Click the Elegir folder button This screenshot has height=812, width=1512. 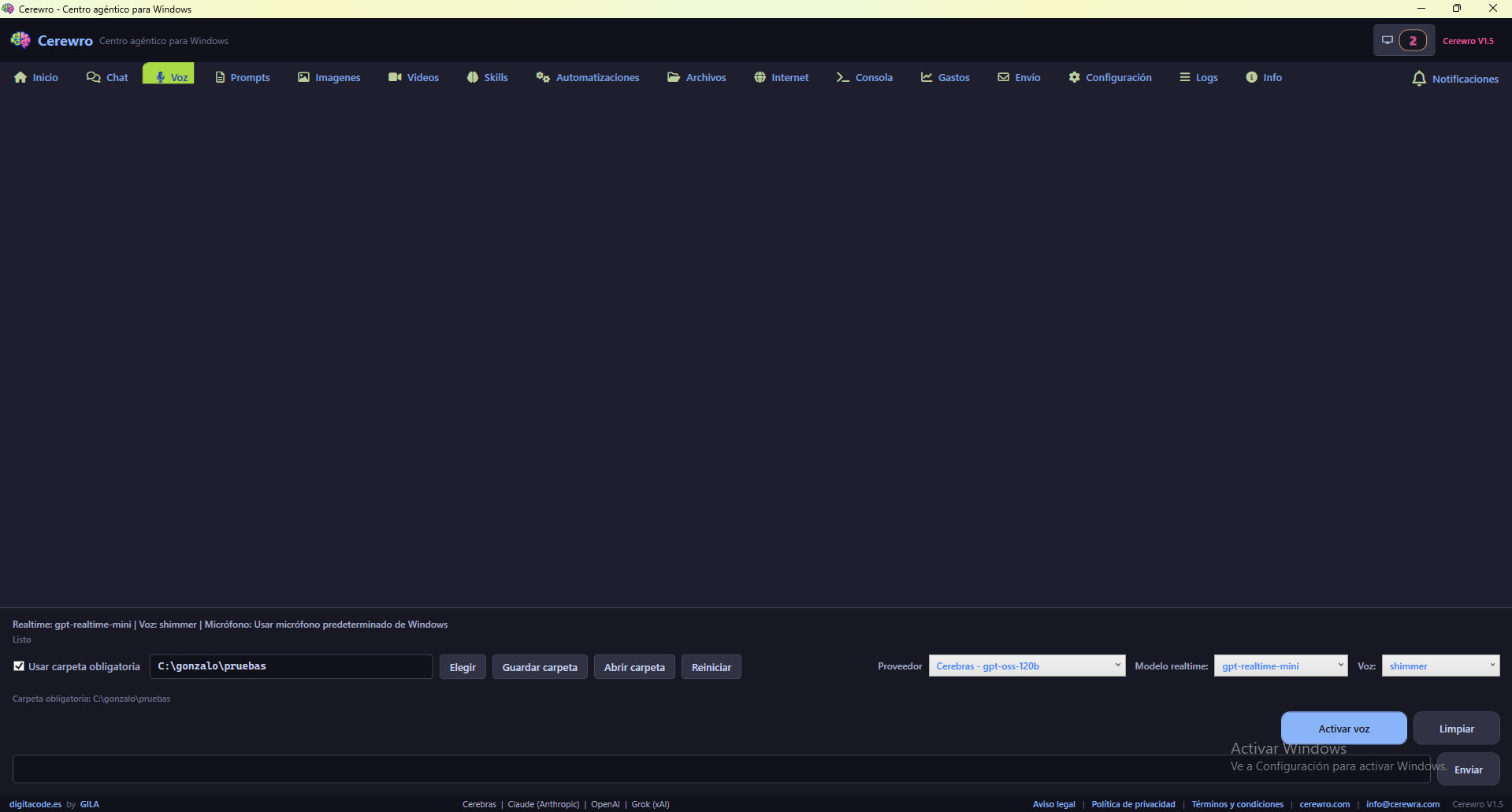coord(463,667)
